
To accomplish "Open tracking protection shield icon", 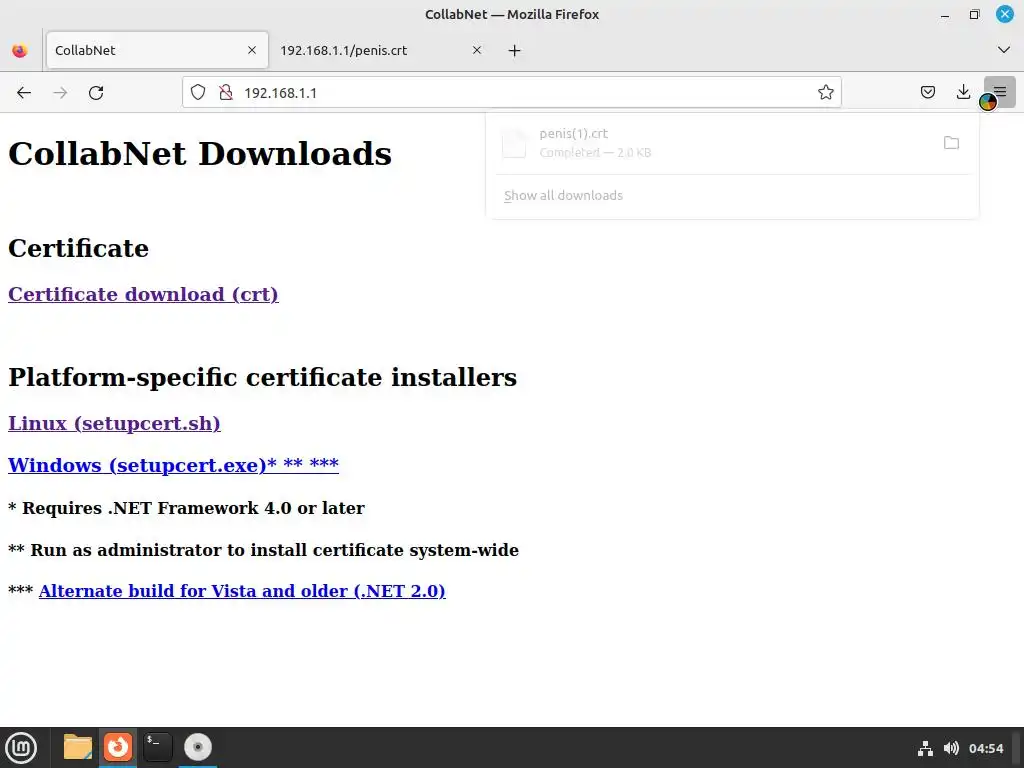I will (x=198, y=93).
